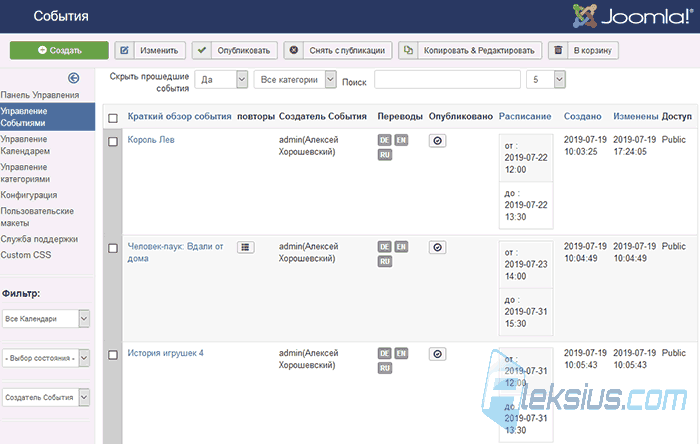Image resolution: width=700 pixels, height=444 pixels.
Task: Toggle published status icon for История игрушек 4
Action: 438,354
